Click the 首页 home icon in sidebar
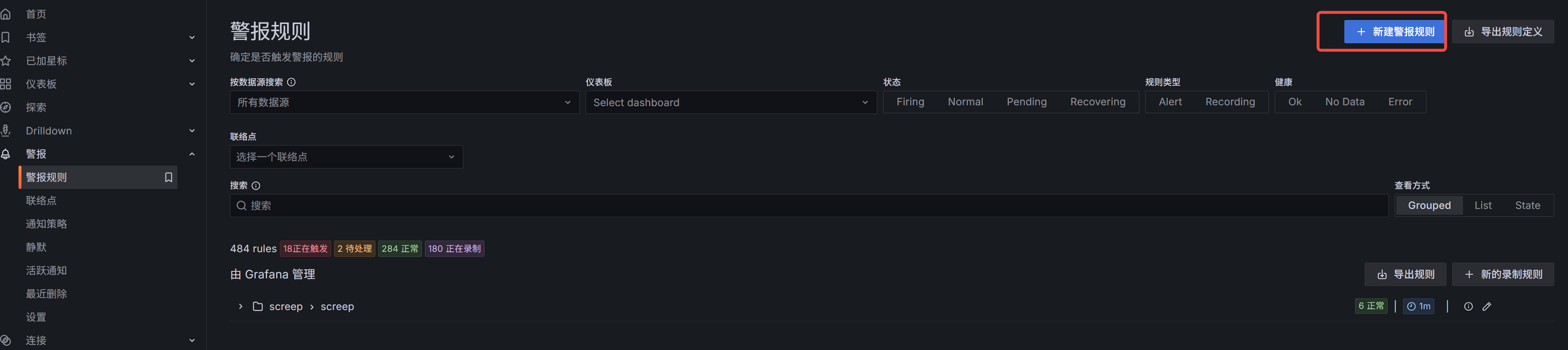 click(6, 14)
